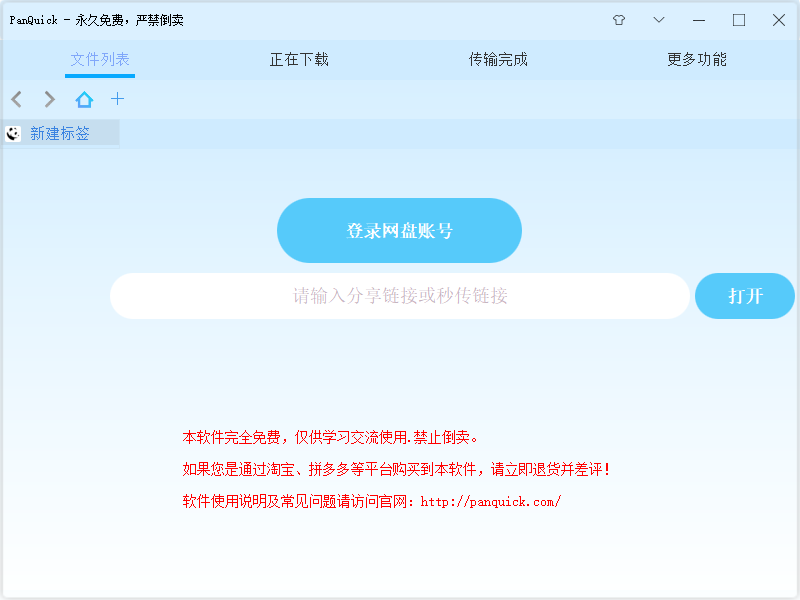Click the 打开 button

pyautogui.click(x=745, y=296)
